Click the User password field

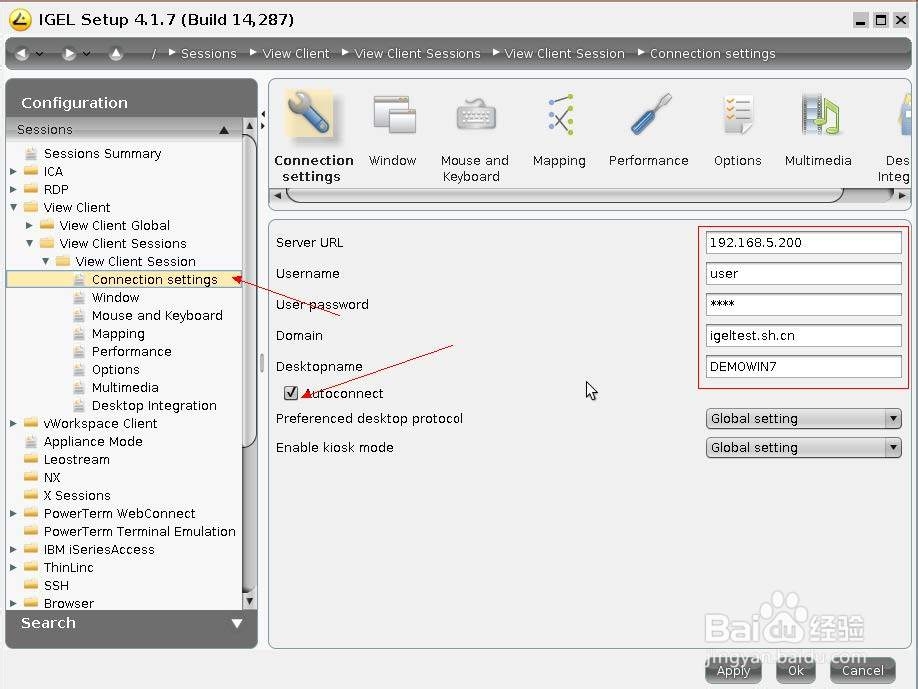803,304
